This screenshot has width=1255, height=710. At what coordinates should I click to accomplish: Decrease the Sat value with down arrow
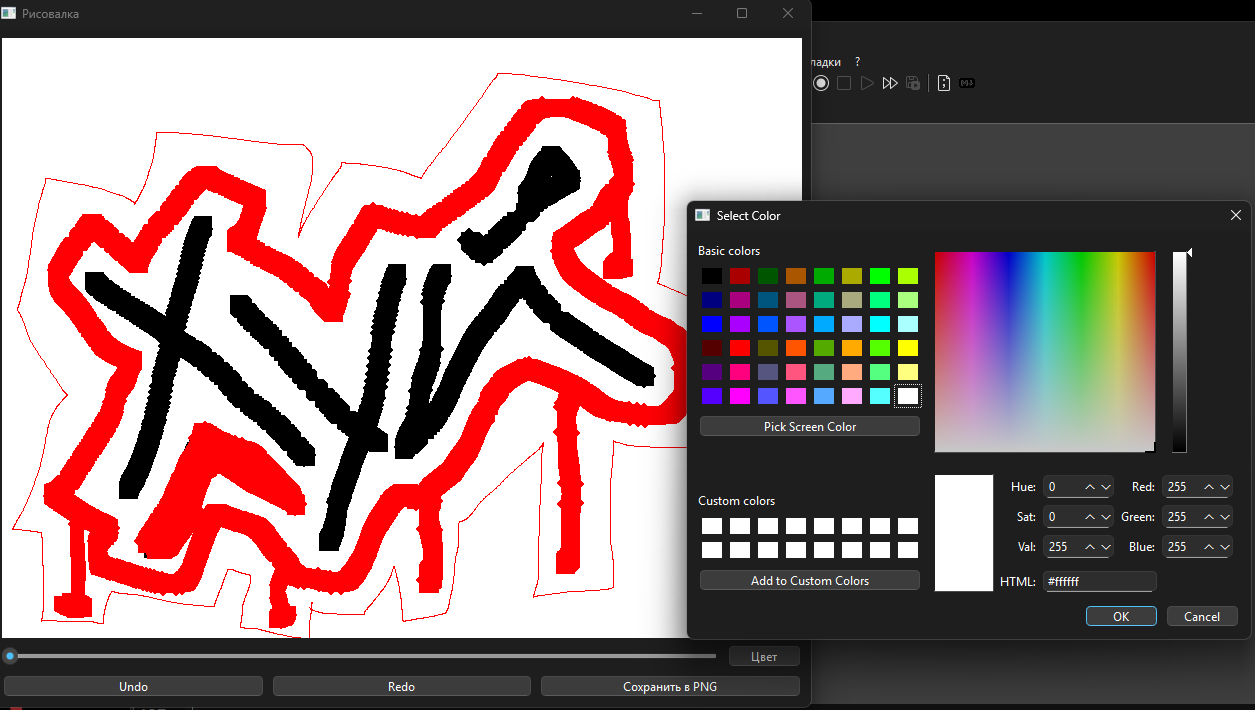[x=1105, y=517]
